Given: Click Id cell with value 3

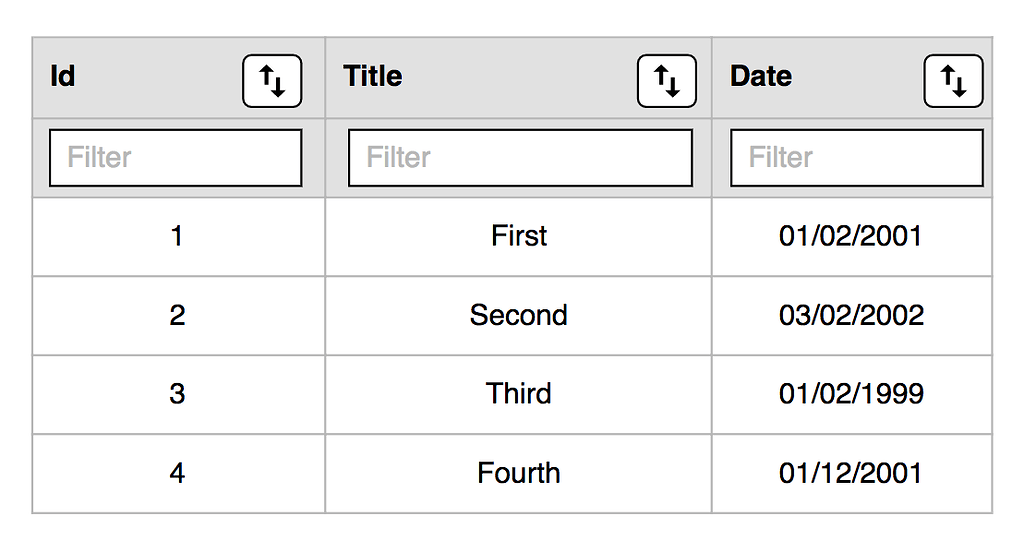Looking at the screenshot, I should click(x=177, y=394).
